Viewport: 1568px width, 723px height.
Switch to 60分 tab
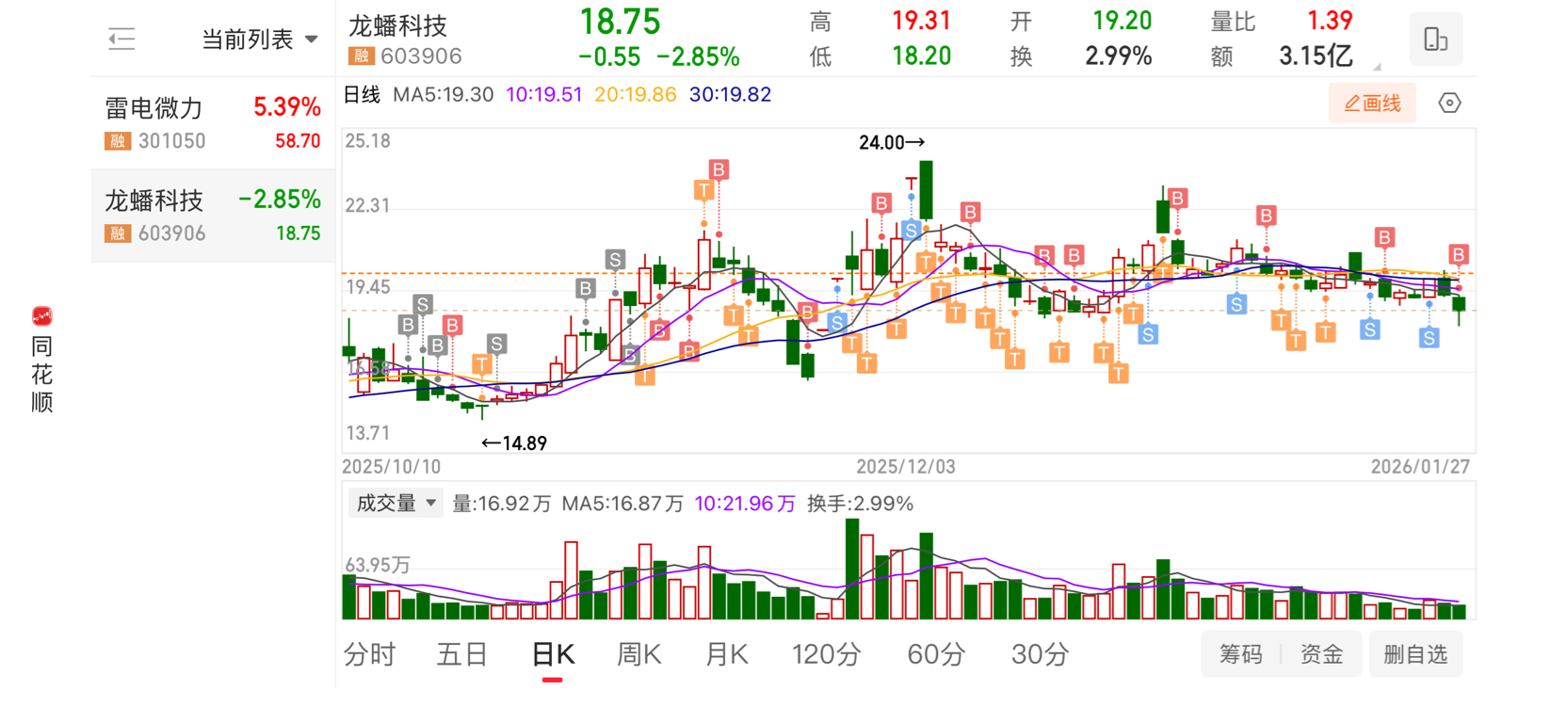pyautogui.click(x=936, y=654)
